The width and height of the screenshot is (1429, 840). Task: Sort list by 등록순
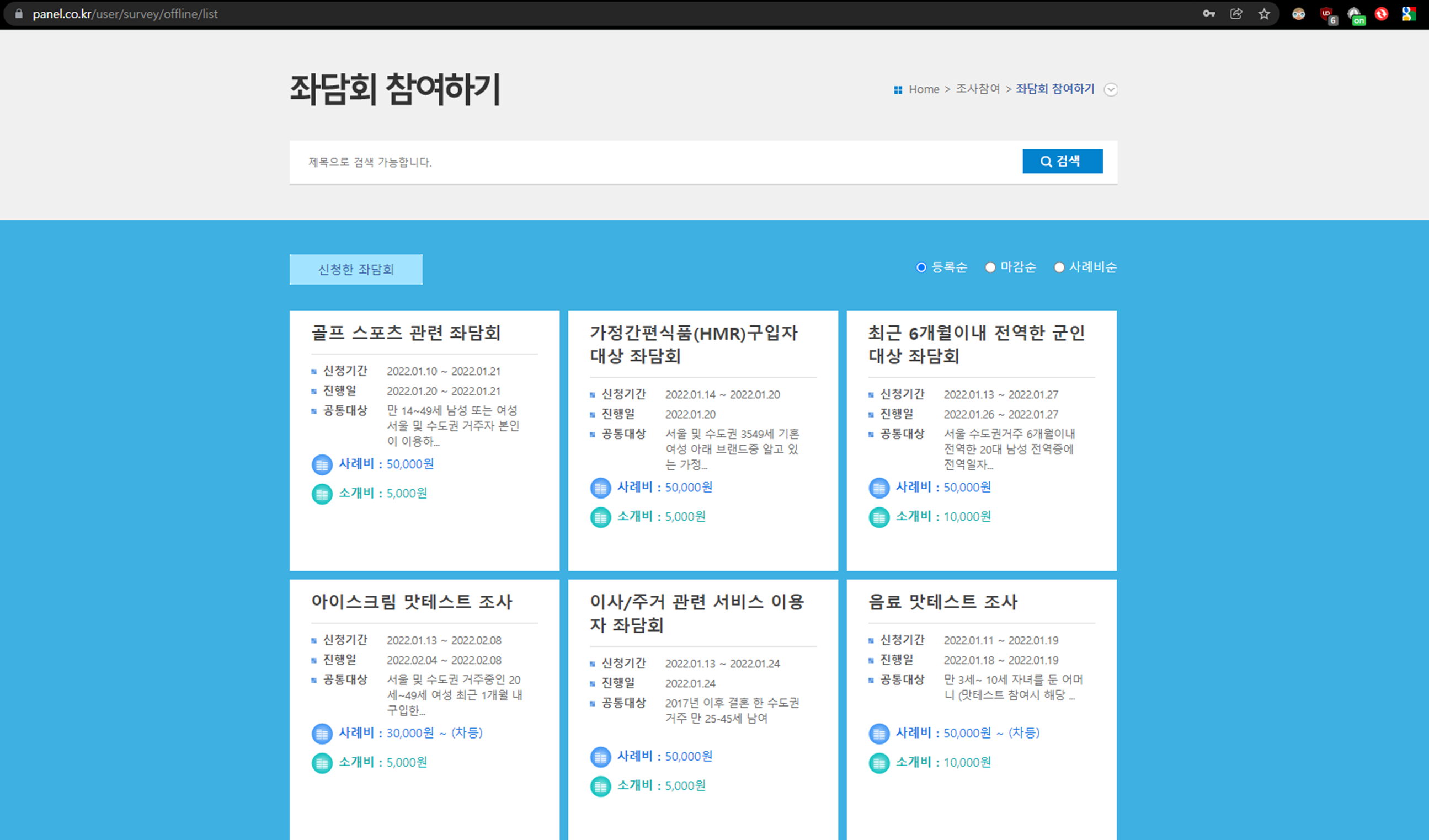[x=921, y=267]
